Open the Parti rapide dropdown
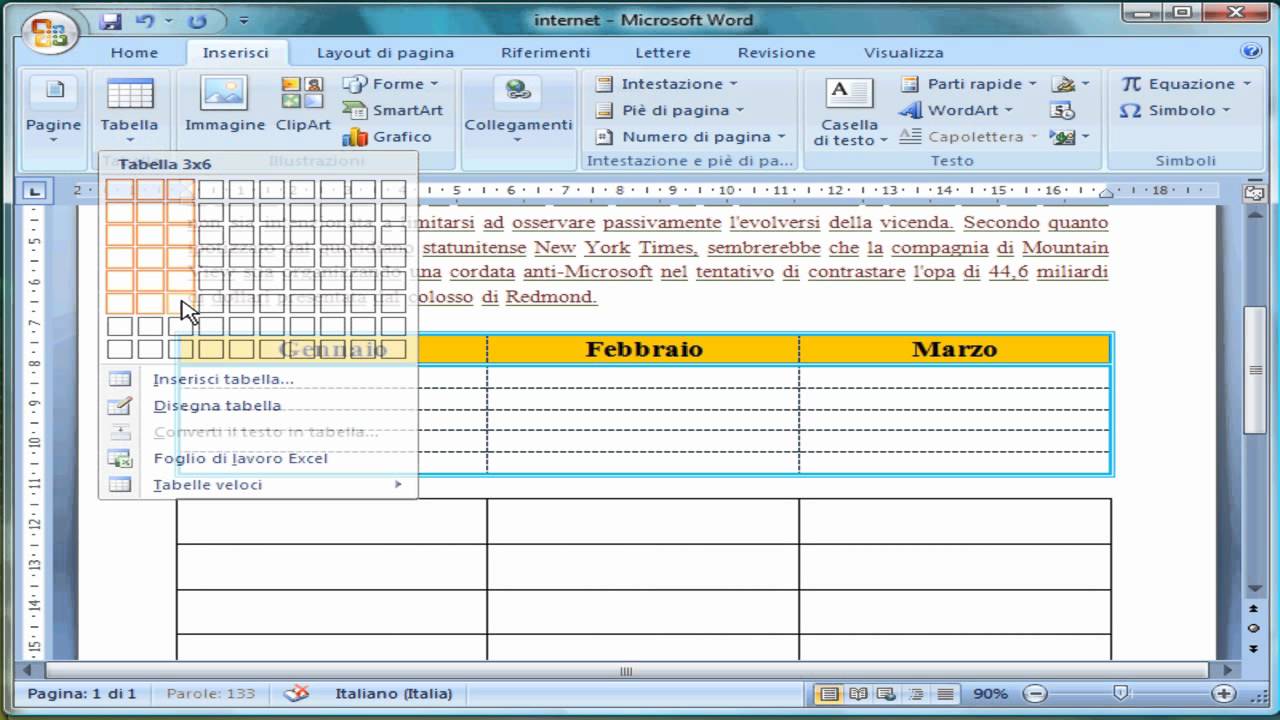 pyautogui.click(x=968, y=84)
